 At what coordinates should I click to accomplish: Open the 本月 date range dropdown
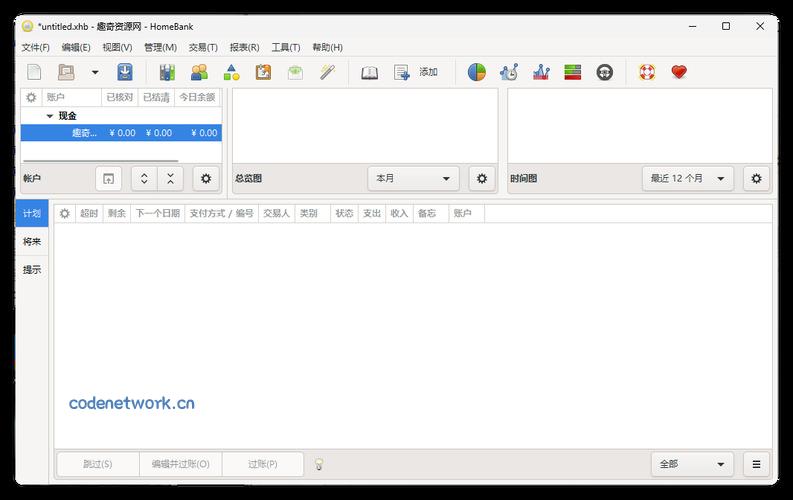(413, 178)
